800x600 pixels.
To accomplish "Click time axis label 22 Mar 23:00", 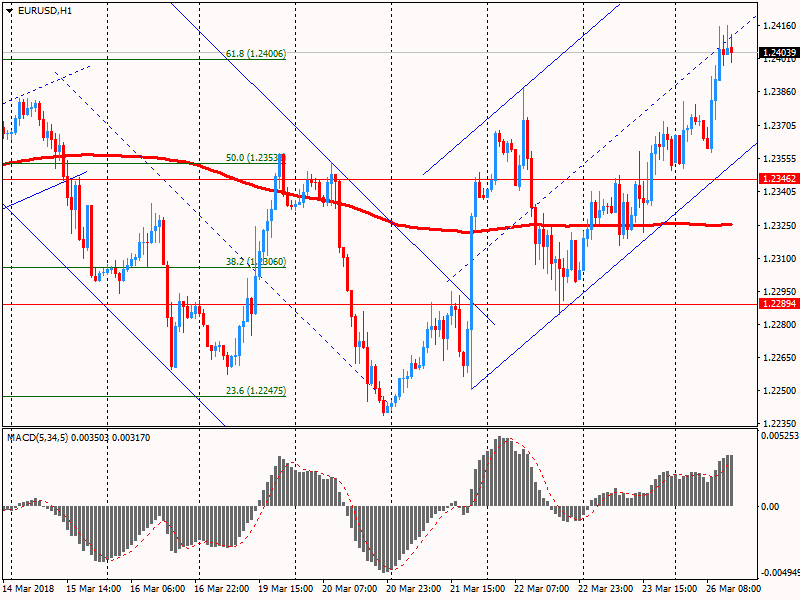I will (x=606, y=588).
